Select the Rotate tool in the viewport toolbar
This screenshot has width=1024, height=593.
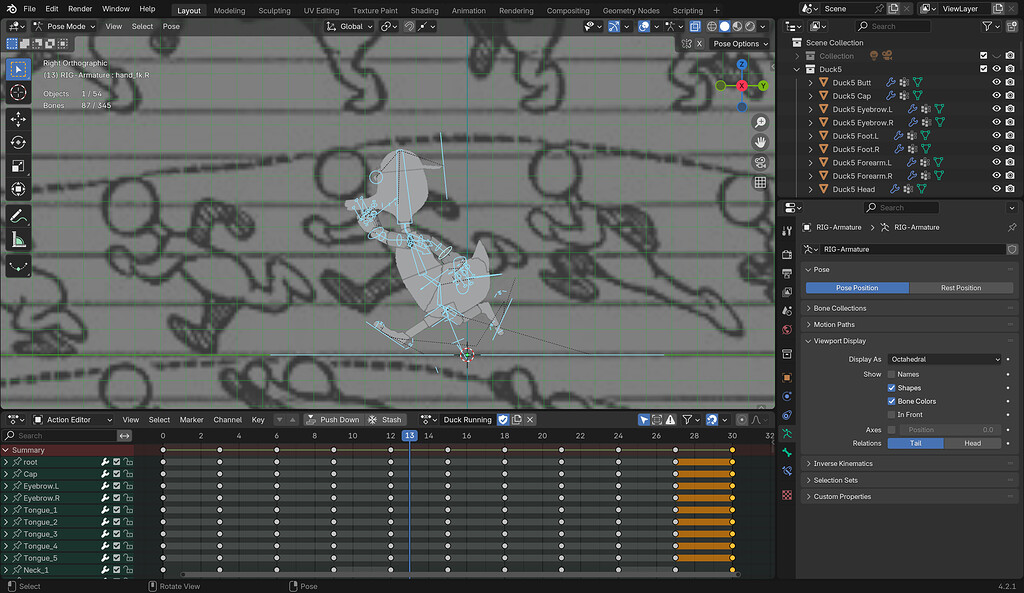(18, 142)
